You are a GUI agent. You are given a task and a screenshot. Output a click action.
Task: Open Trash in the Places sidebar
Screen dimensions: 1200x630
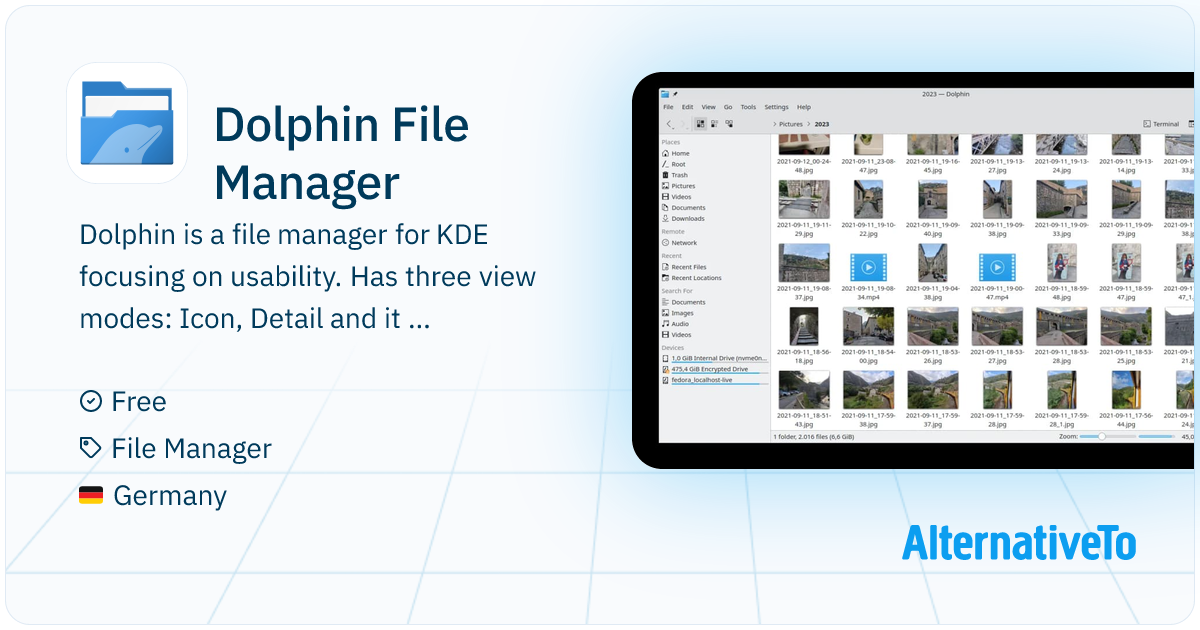[x=680, y=175]
